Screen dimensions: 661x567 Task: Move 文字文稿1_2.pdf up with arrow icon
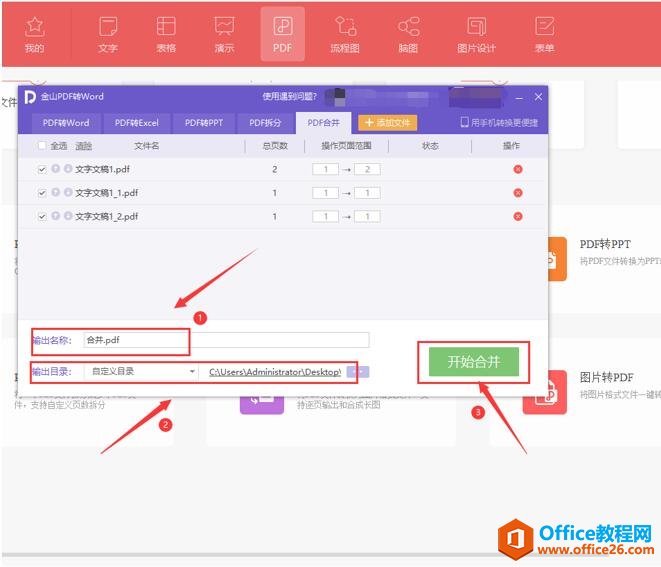coord(56,216)
